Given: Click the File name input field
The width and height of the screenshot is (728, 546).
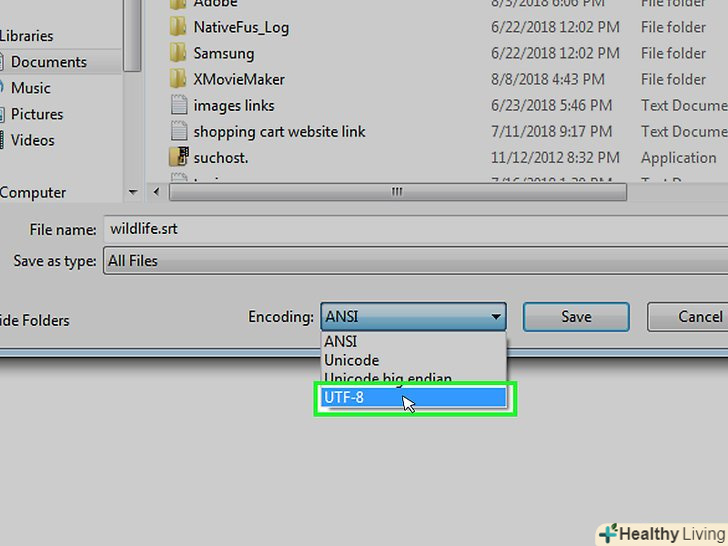Looking at the screenshot, I should coord(416,229).
